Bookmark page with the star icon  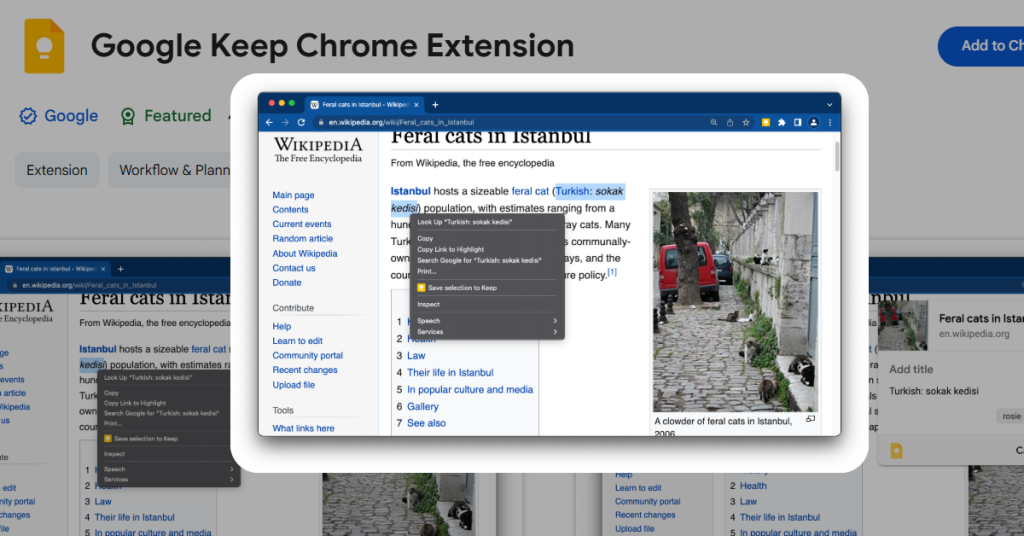click(746, 122)
